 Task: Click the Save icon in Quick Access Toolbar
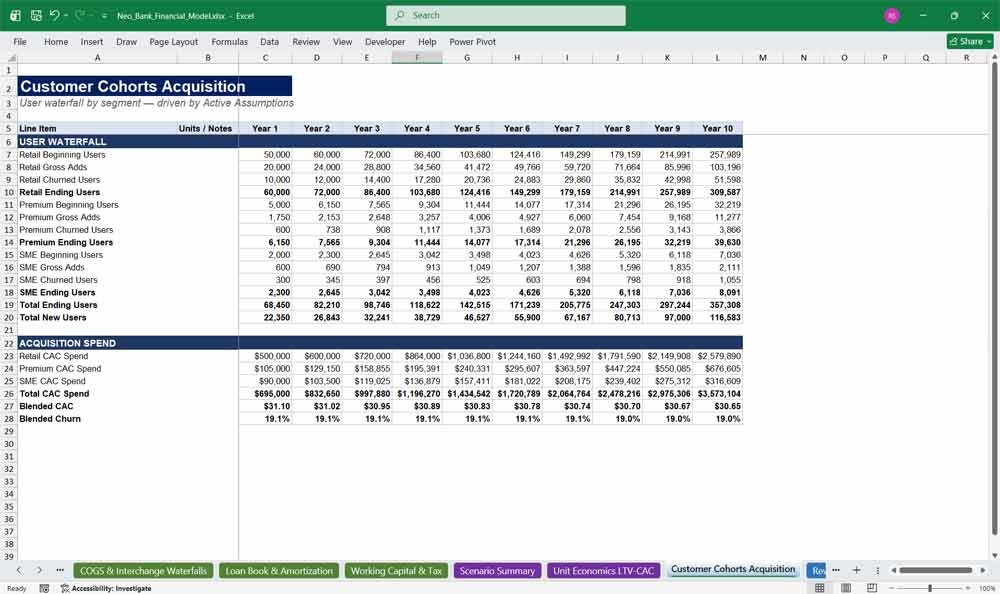[x=36, y=15]
